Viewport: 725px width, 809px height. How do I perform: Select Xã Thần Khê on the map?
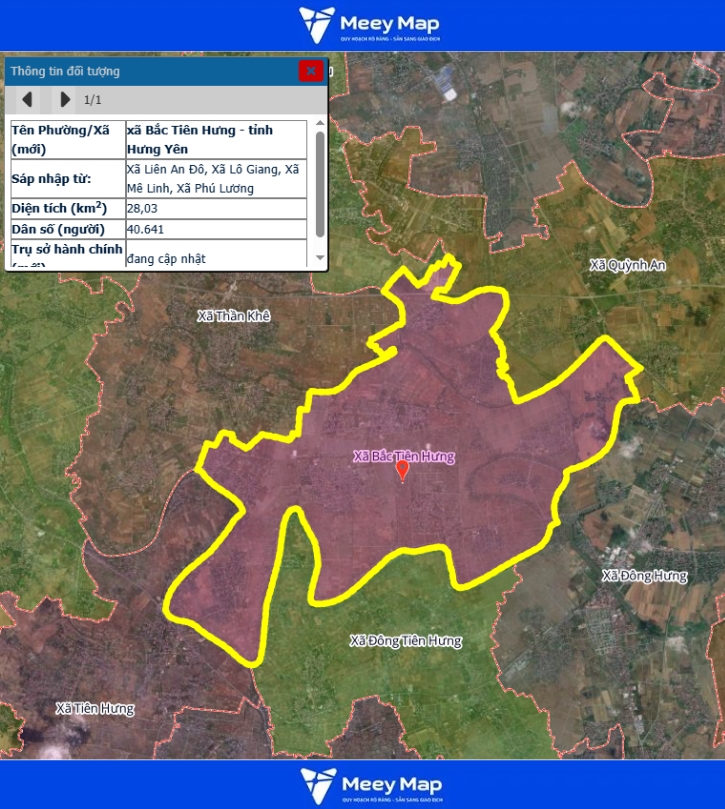tap(234, 316)
